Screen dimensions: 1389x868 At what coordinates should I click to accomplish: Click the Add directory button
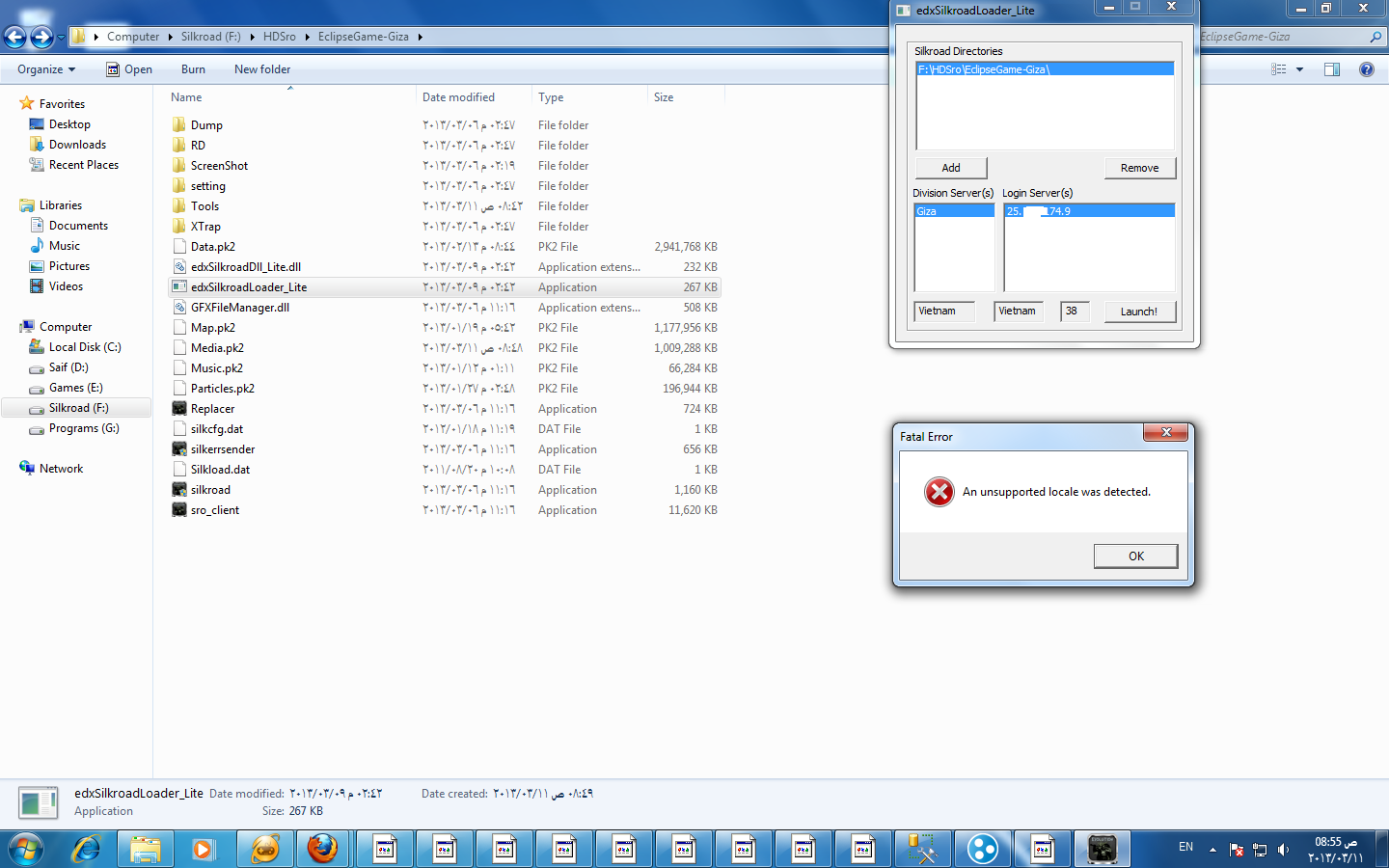pos(951,168)
